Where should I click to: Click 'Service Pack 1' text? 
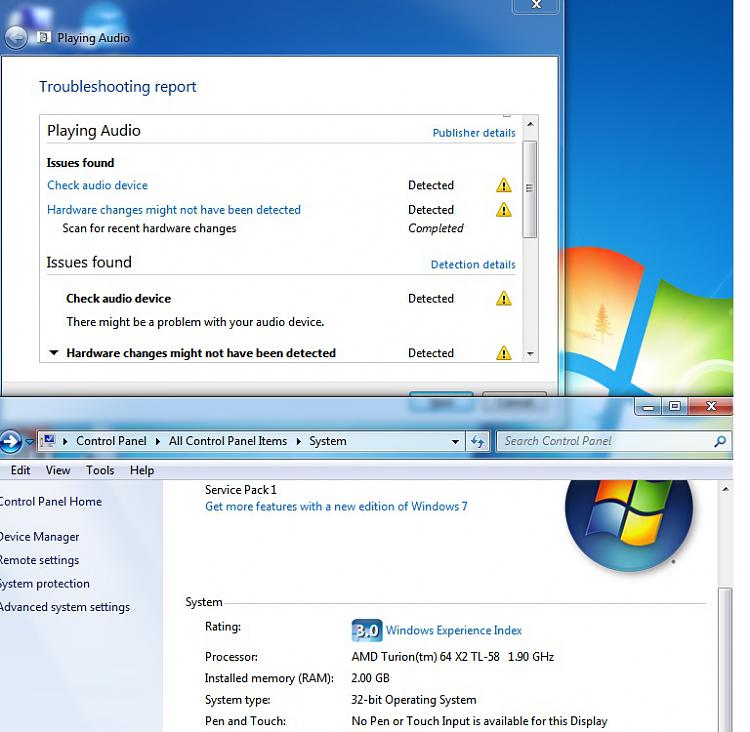[241, 489]
